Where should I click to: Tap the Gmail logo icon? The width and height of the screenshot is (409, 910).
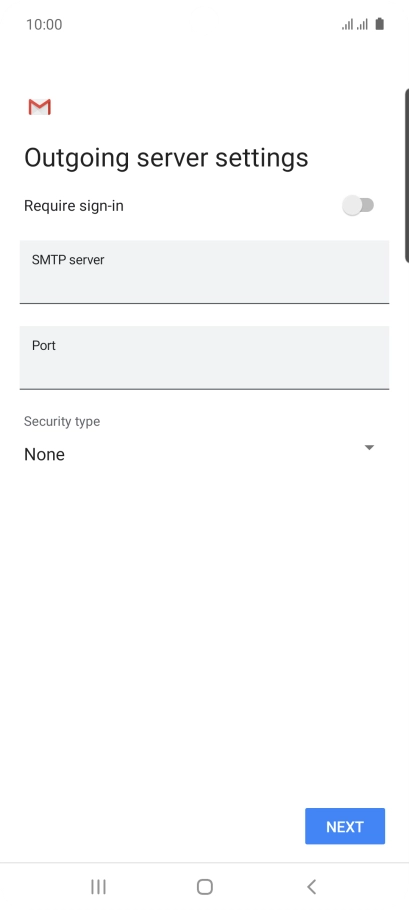(x=39, y=107)
